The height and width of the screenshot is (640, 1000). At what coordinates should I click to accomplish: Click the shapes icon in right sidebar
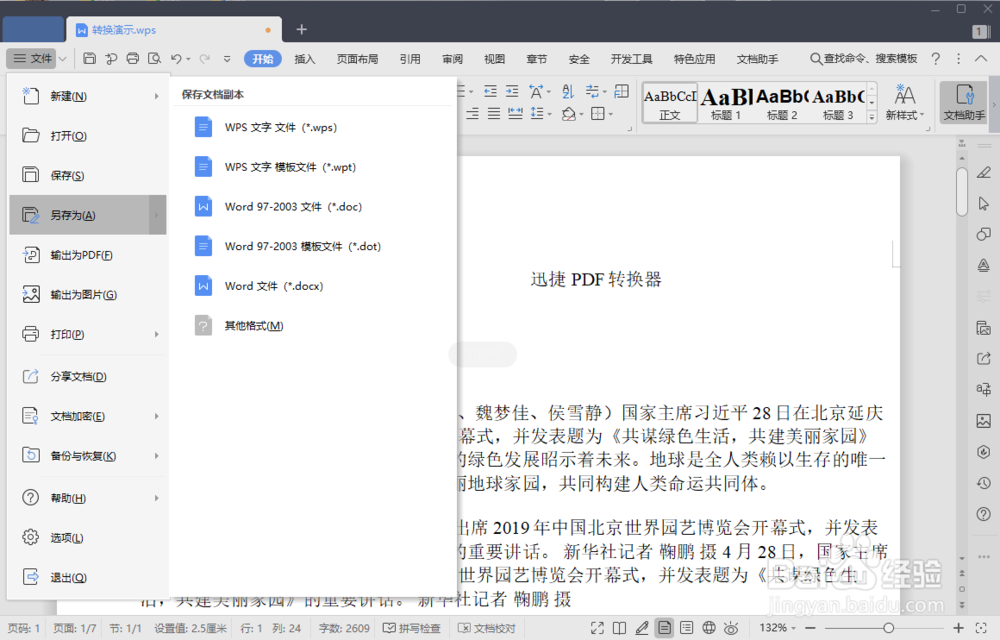pos(983,234)
